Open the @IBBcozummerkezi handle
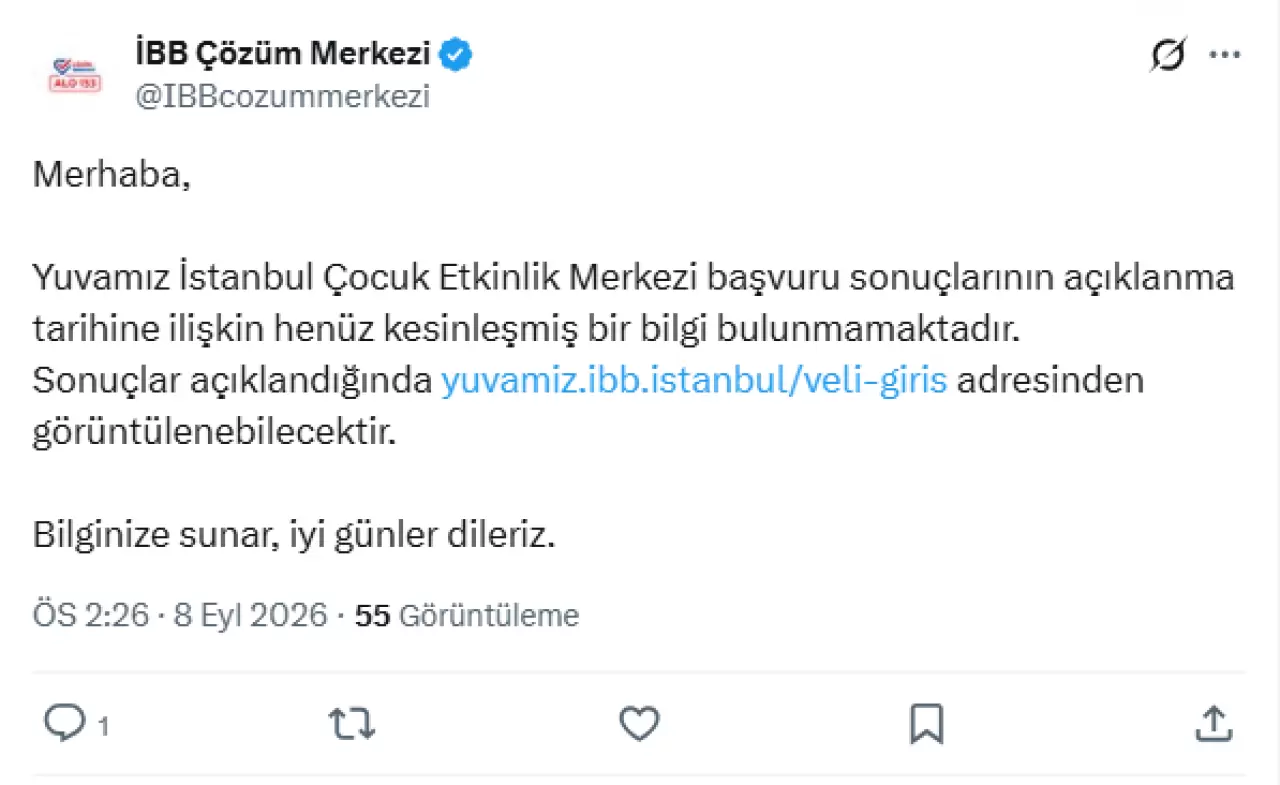This screenshot has width=1280, height=785. pyautogui.click(x=282, y=96)
